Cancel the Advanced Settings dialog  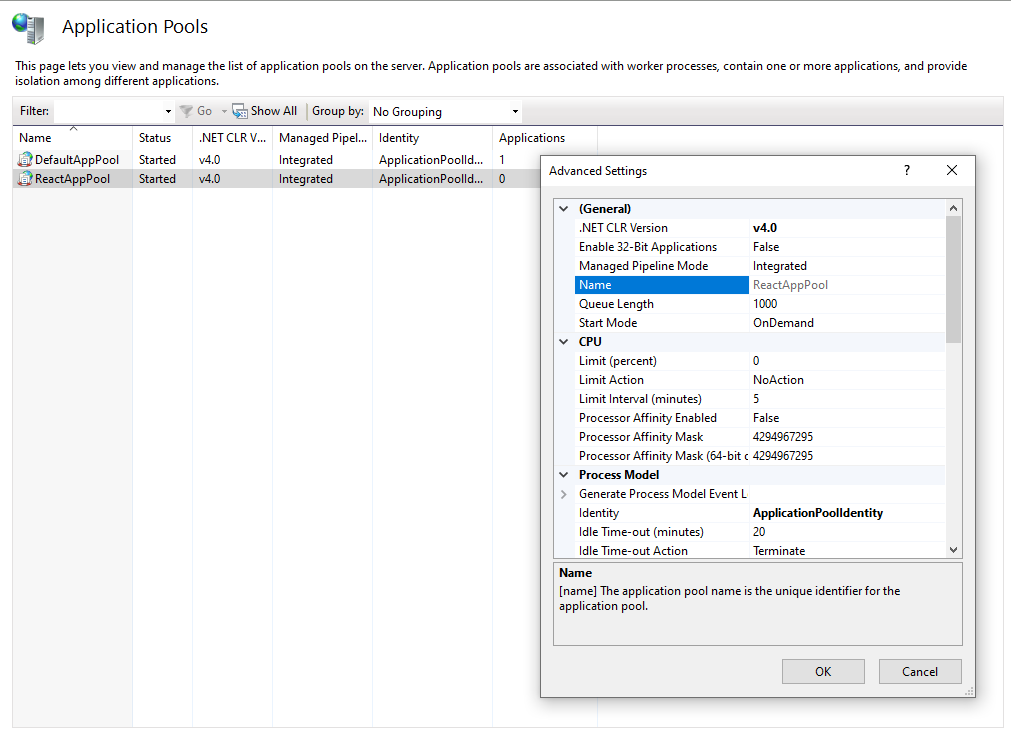pos(919,671)
